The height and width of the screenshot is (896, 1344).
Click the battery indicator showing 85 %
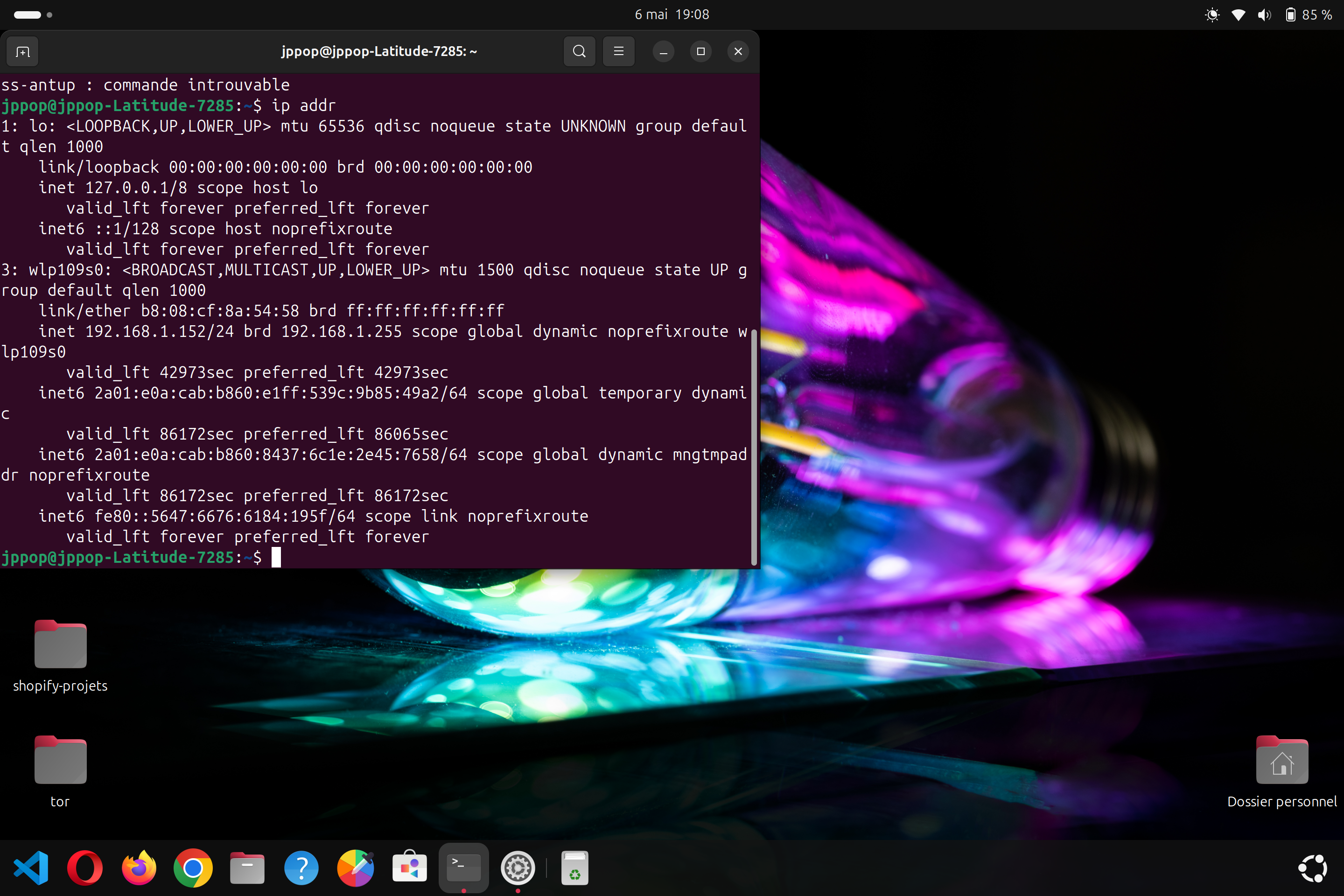pos(1309,15)
